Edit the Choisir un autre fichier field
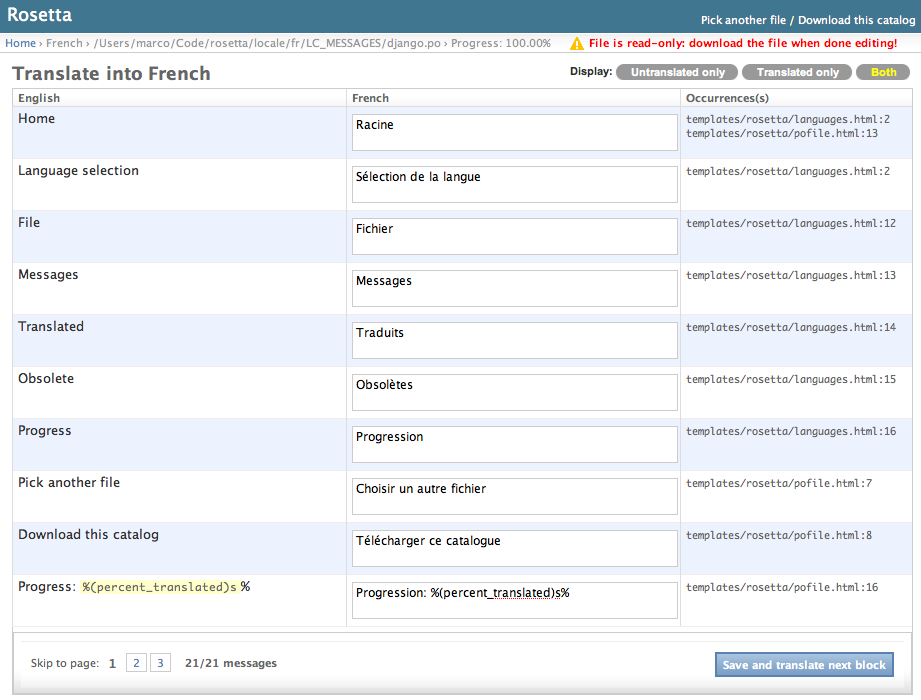The width and height of the screenshot is (921, 700). (515, 496)
